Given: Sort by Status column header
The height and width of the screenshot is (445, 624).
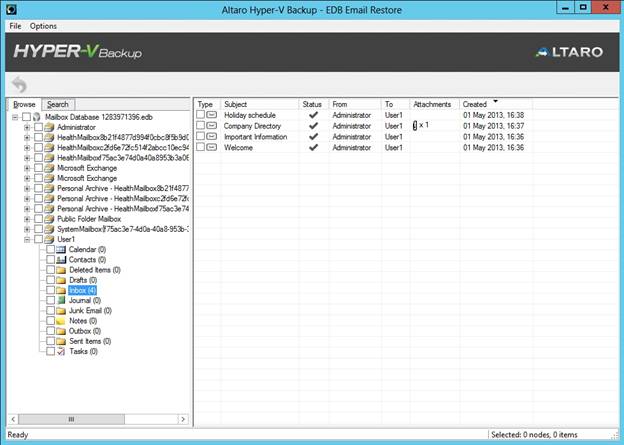Looking at the screenshot, I should click(x=314, y=104).
